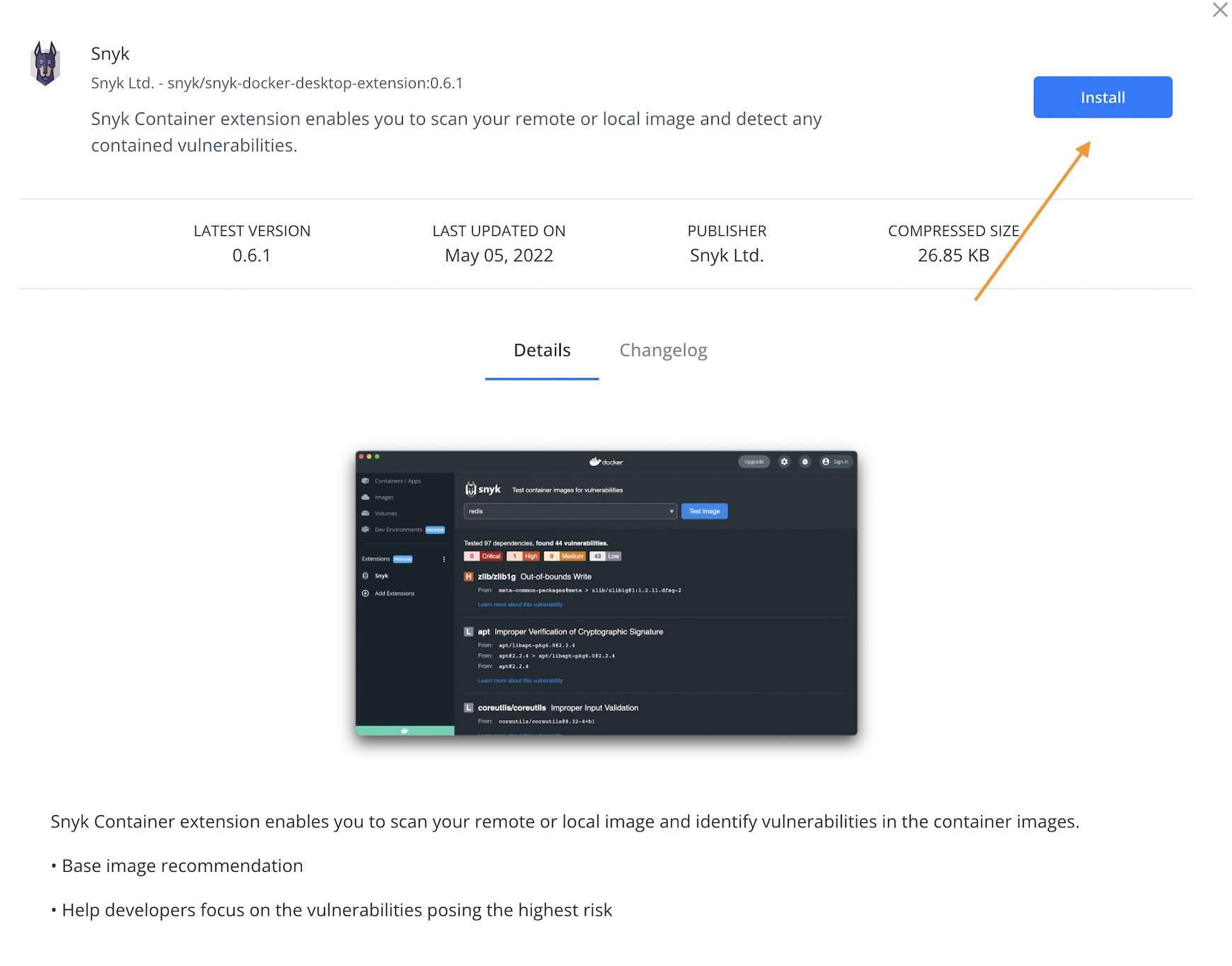Click the Images cloud icon in sidebar
The image size is (1232, 966).
(x=365, y=497)
